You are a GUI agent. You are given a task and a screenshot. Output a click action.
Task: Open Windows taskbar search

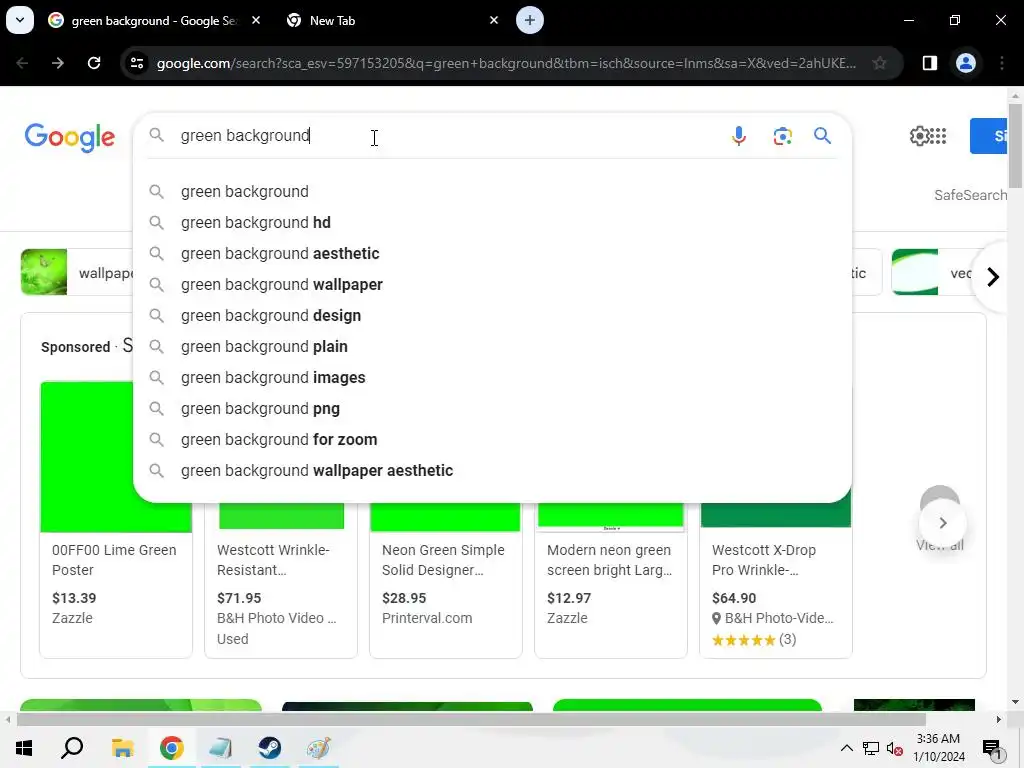[x=72, y=748]
